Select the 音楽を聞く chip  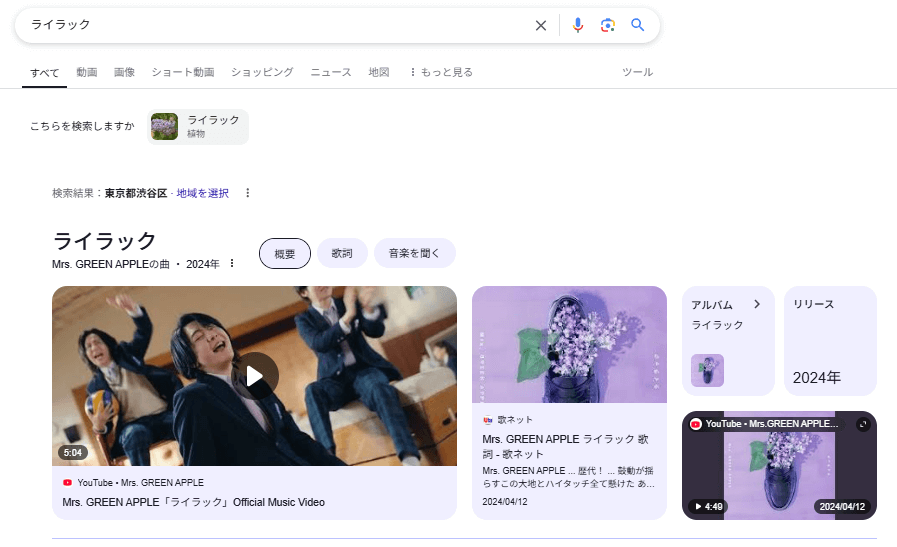[x=415, y=253]
